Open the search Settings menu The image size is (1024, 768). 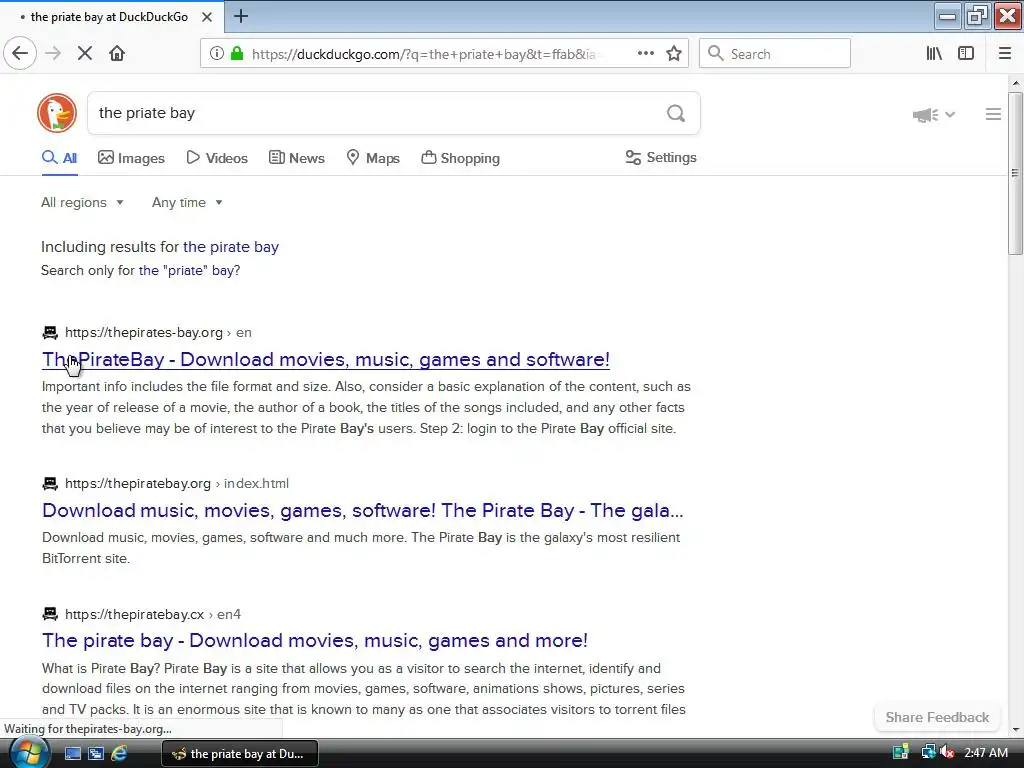[x=661, y=157]
